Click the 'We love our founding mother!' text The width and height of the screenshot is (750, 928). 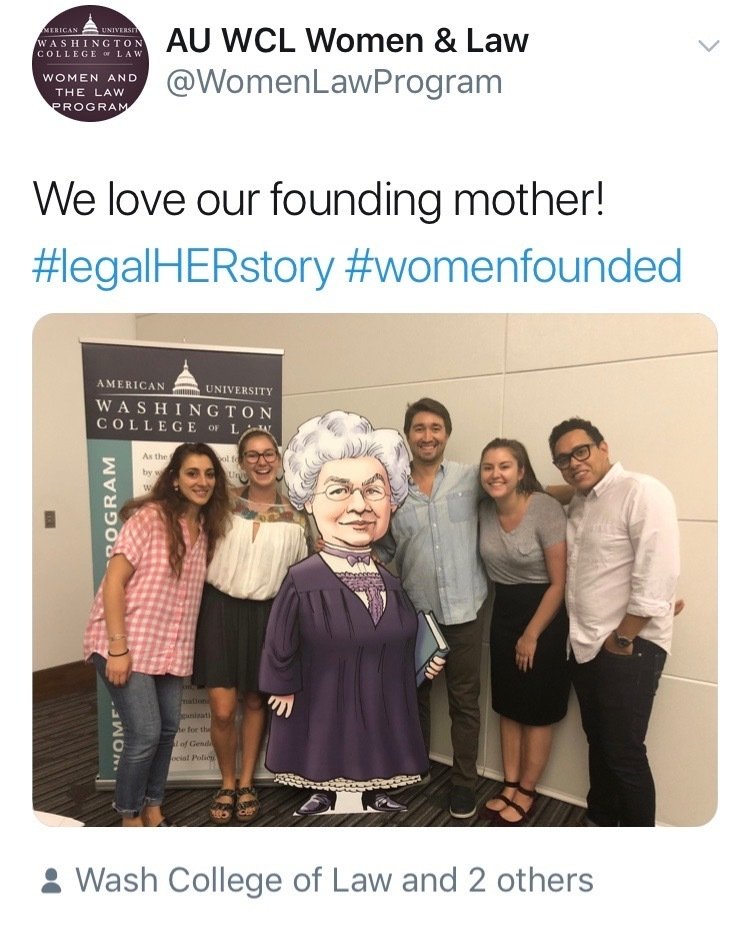[x=320, y=200]
